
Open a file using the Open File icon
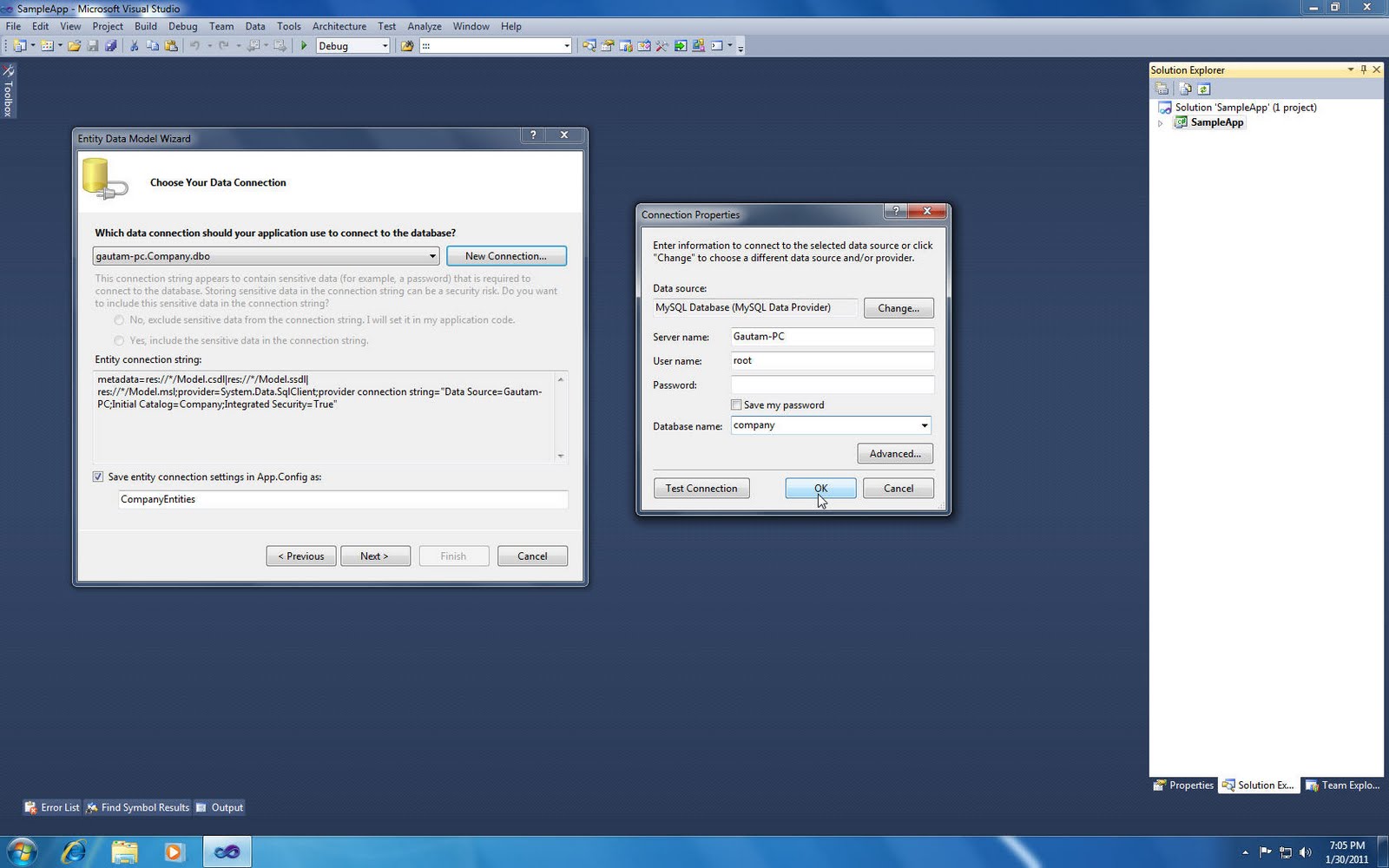pyautogui.click(x=74, y=45)
